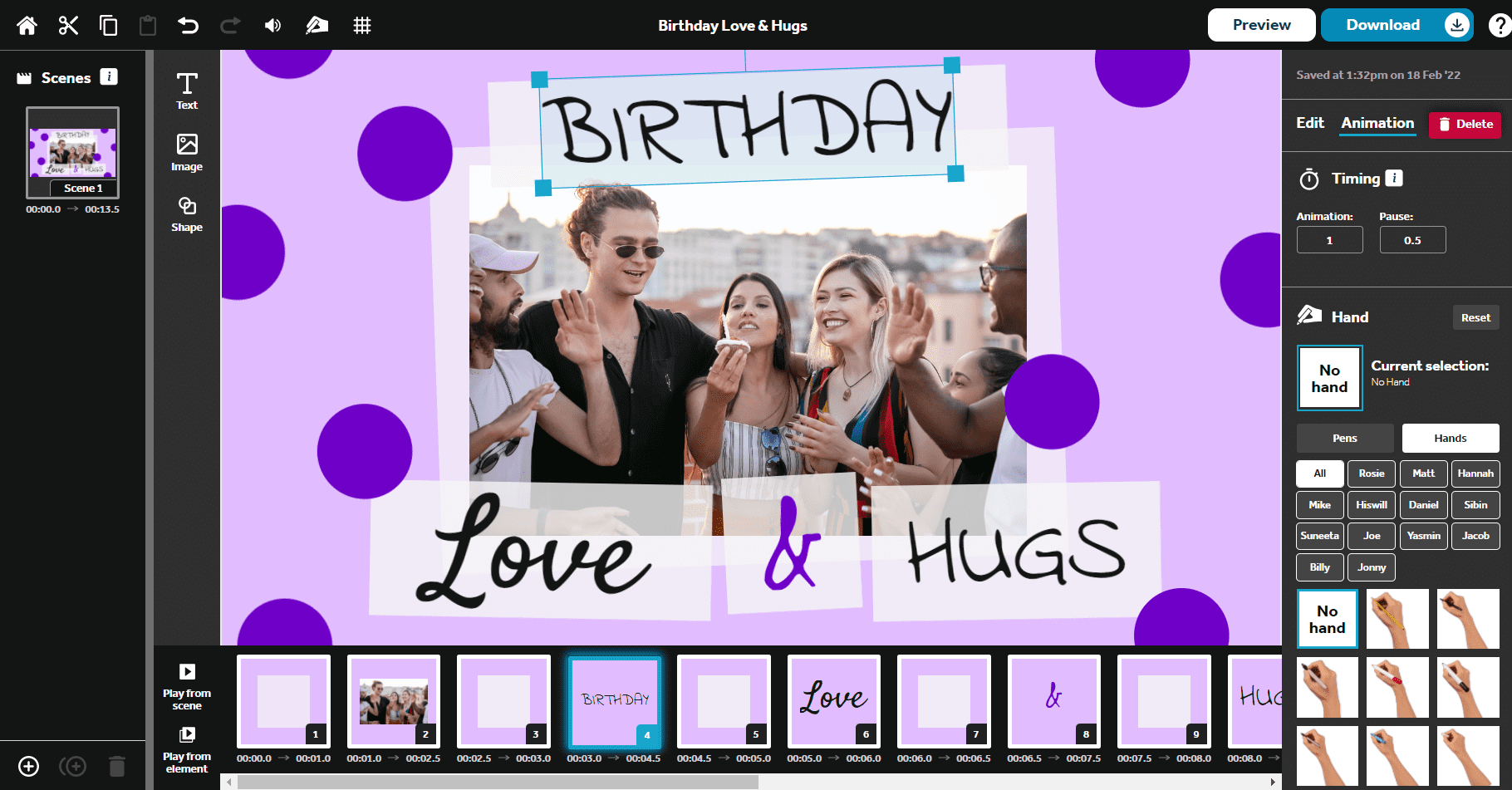Click the Paste clipboard icon
1512x790 pixels.
click(x=148, y=26)
